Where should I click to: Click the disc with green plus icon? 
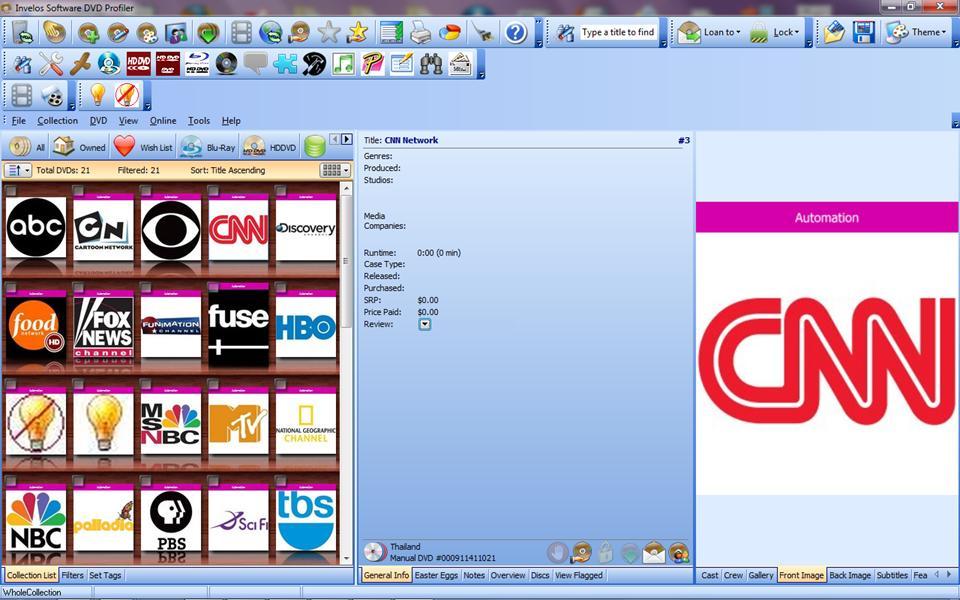[88, 32]
